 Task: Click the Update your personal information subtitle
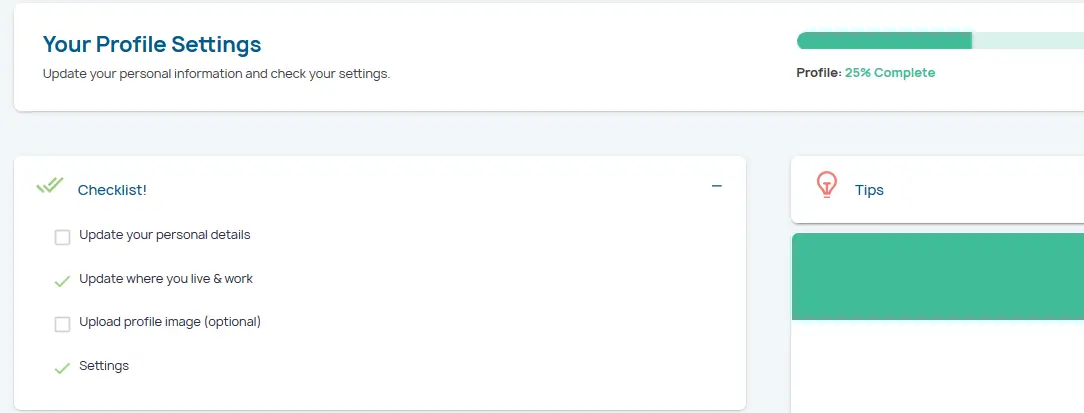(216, 74)
